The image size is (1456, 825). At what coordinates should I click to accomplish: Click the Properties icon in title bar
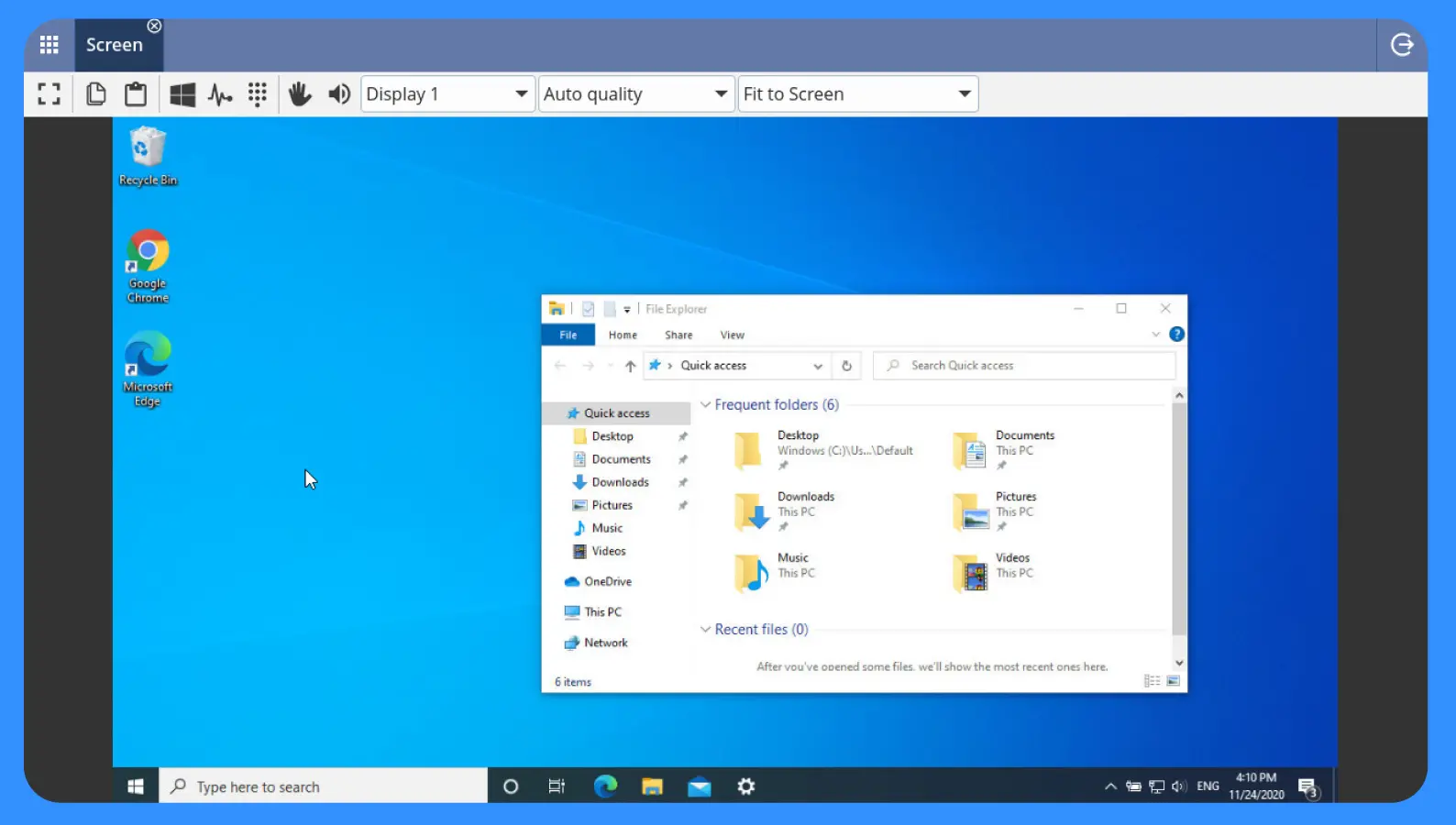pos(588,309)
